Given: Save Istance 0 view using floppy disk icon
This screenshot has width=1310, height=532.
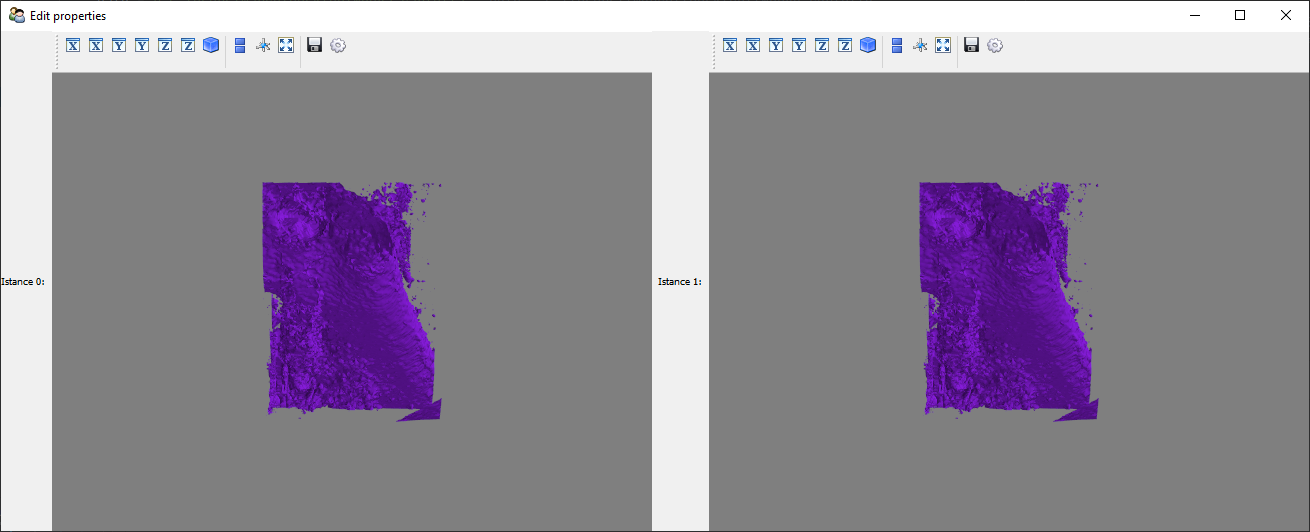Looking at the screenshot, I should tap(315, 45).
